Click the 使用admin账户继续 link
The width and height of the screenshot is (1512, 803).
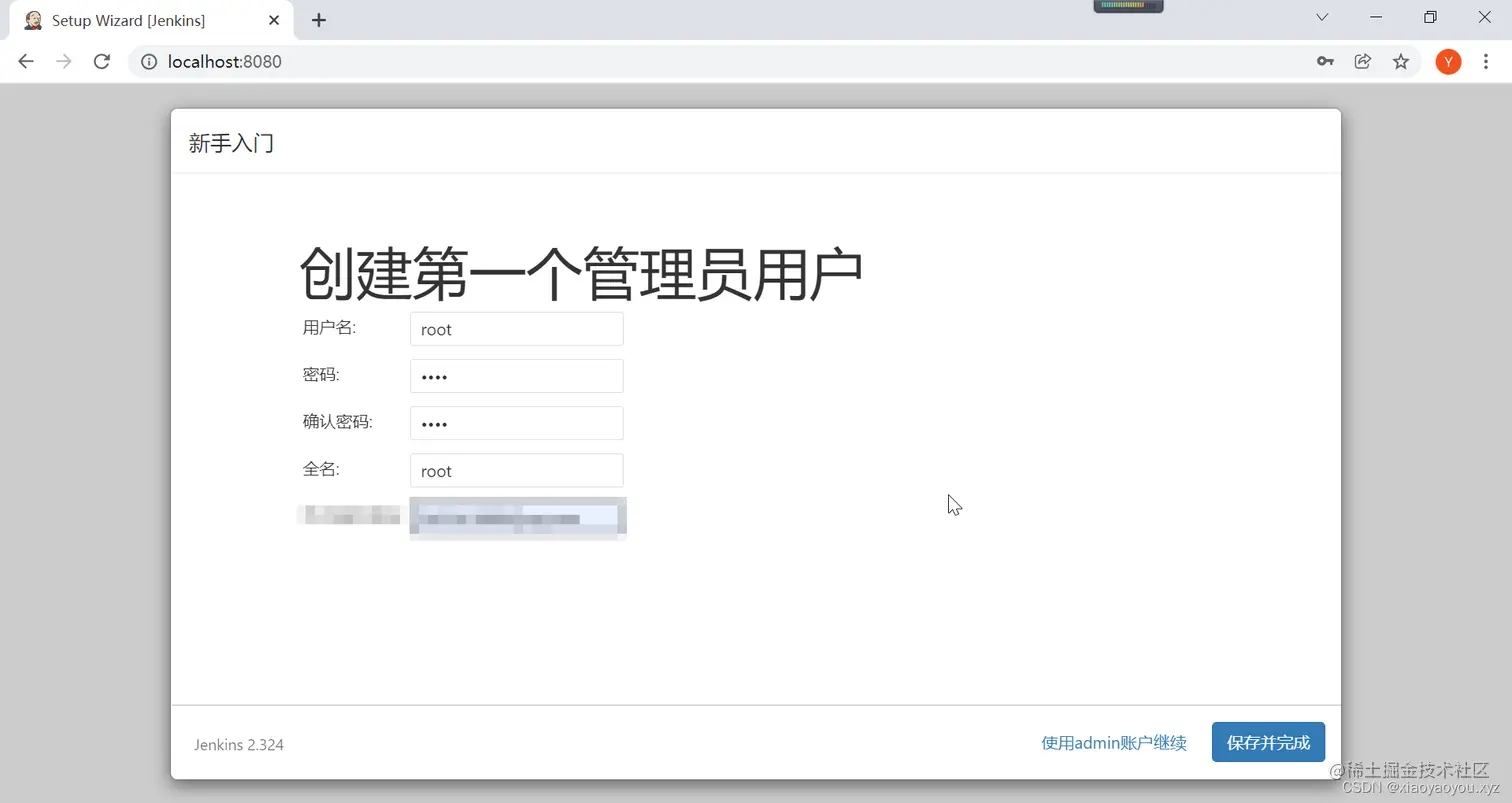(1112, 742)
